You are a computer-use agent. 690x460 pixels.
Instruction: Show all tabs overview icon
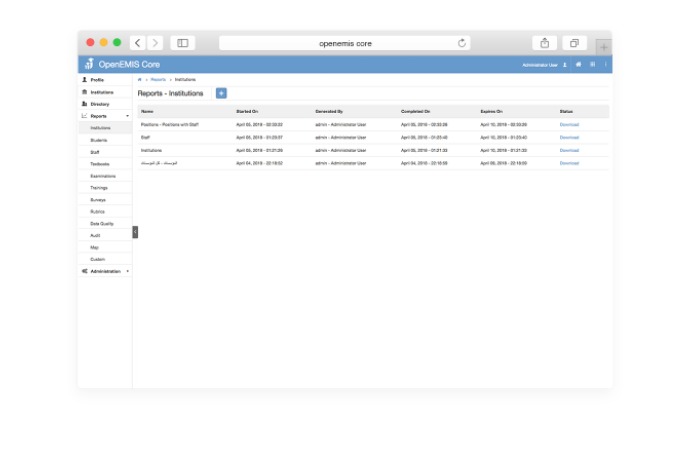(x=574, y=43)
